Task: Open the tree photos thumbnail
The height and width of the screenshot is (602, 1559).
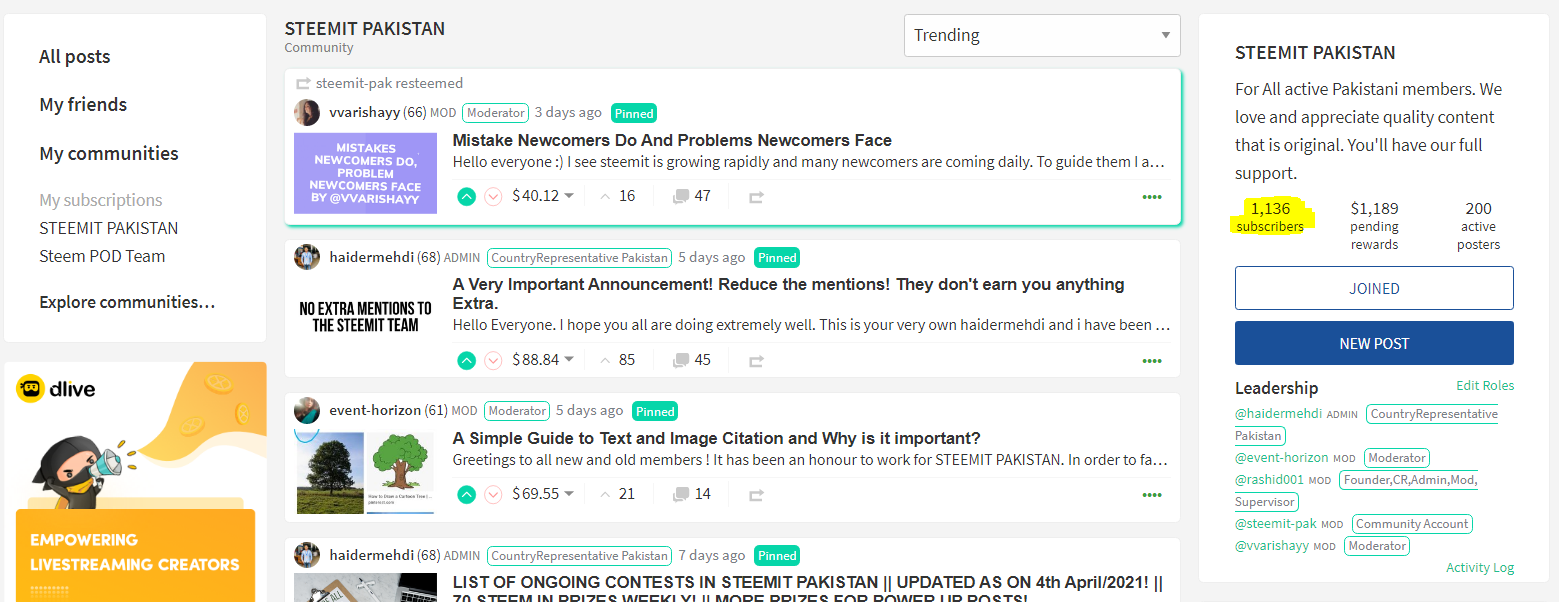Action: [365, 473]
